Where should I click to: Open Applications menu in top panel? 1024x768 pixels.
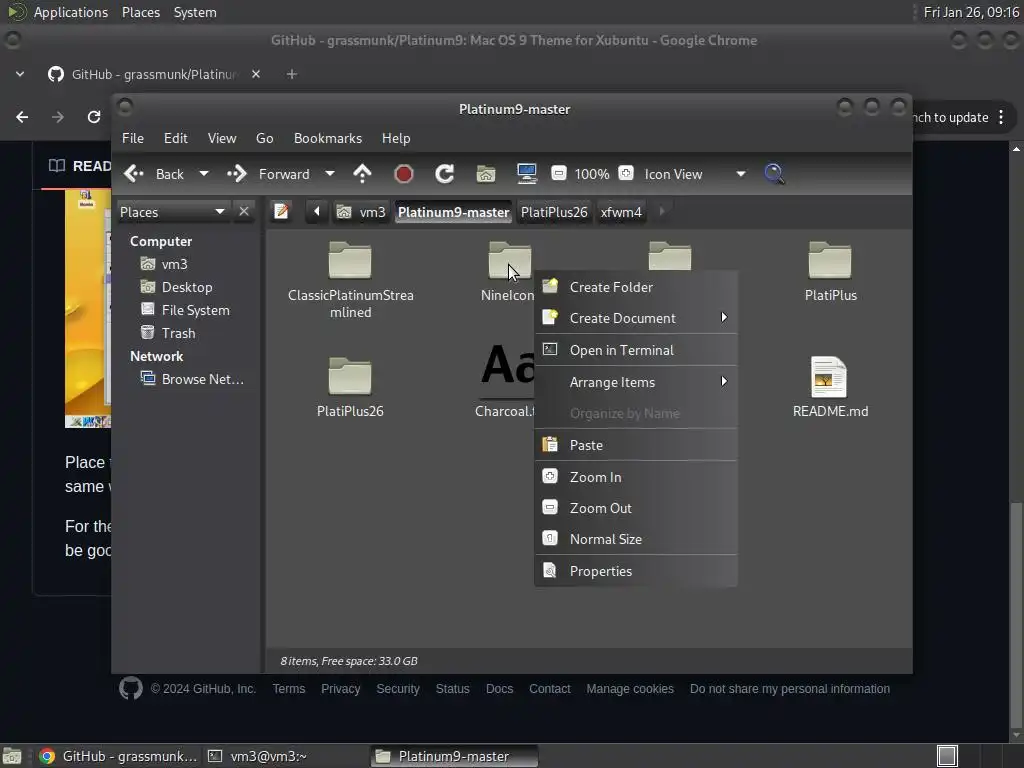tap(71, 12)
